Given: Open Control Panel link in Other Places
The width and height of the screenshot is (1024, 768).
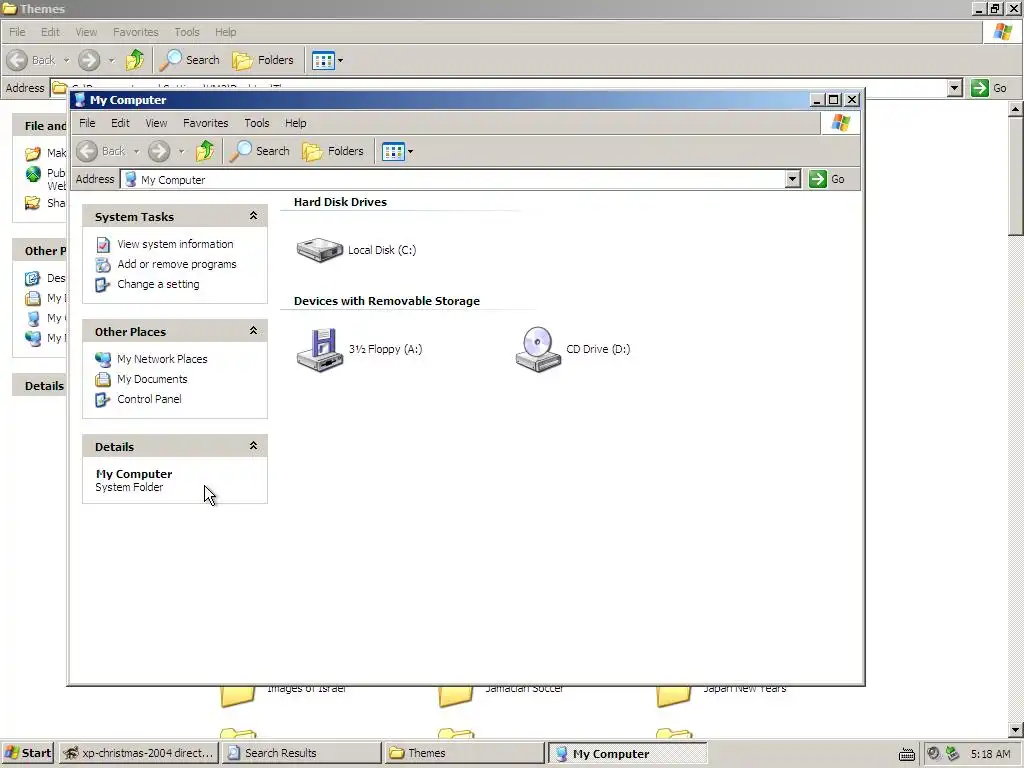Looking at the screenshot, I should (150, 399).
